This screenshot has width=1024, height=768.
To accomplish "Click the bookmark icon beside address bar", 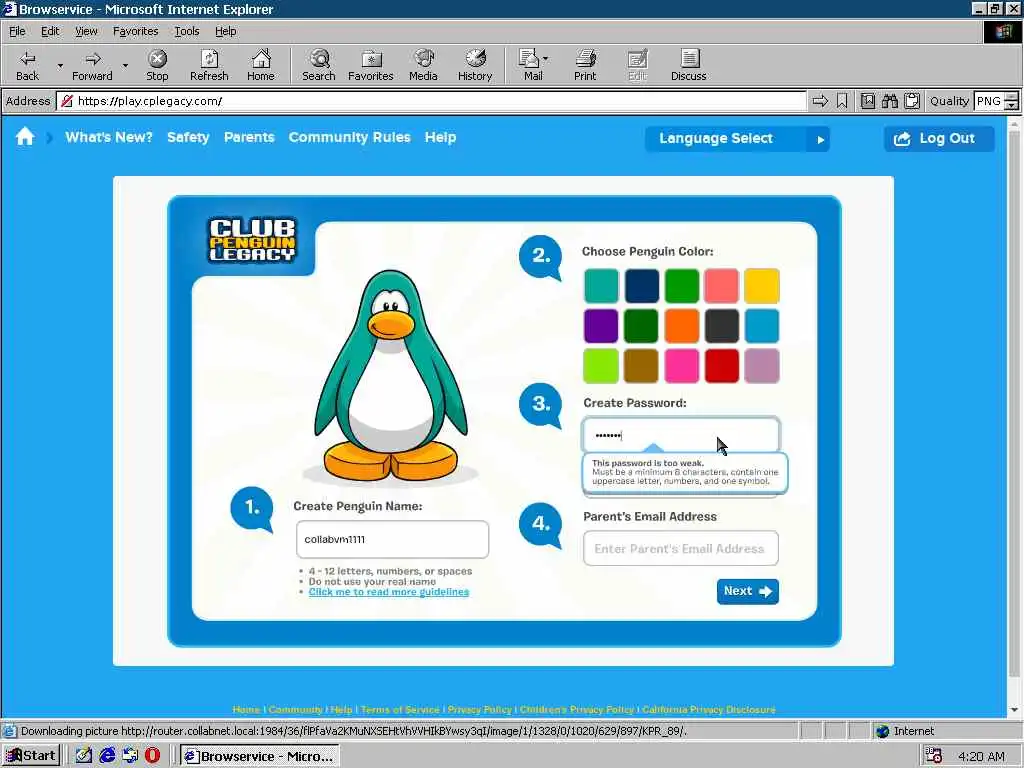I will 842,101.
